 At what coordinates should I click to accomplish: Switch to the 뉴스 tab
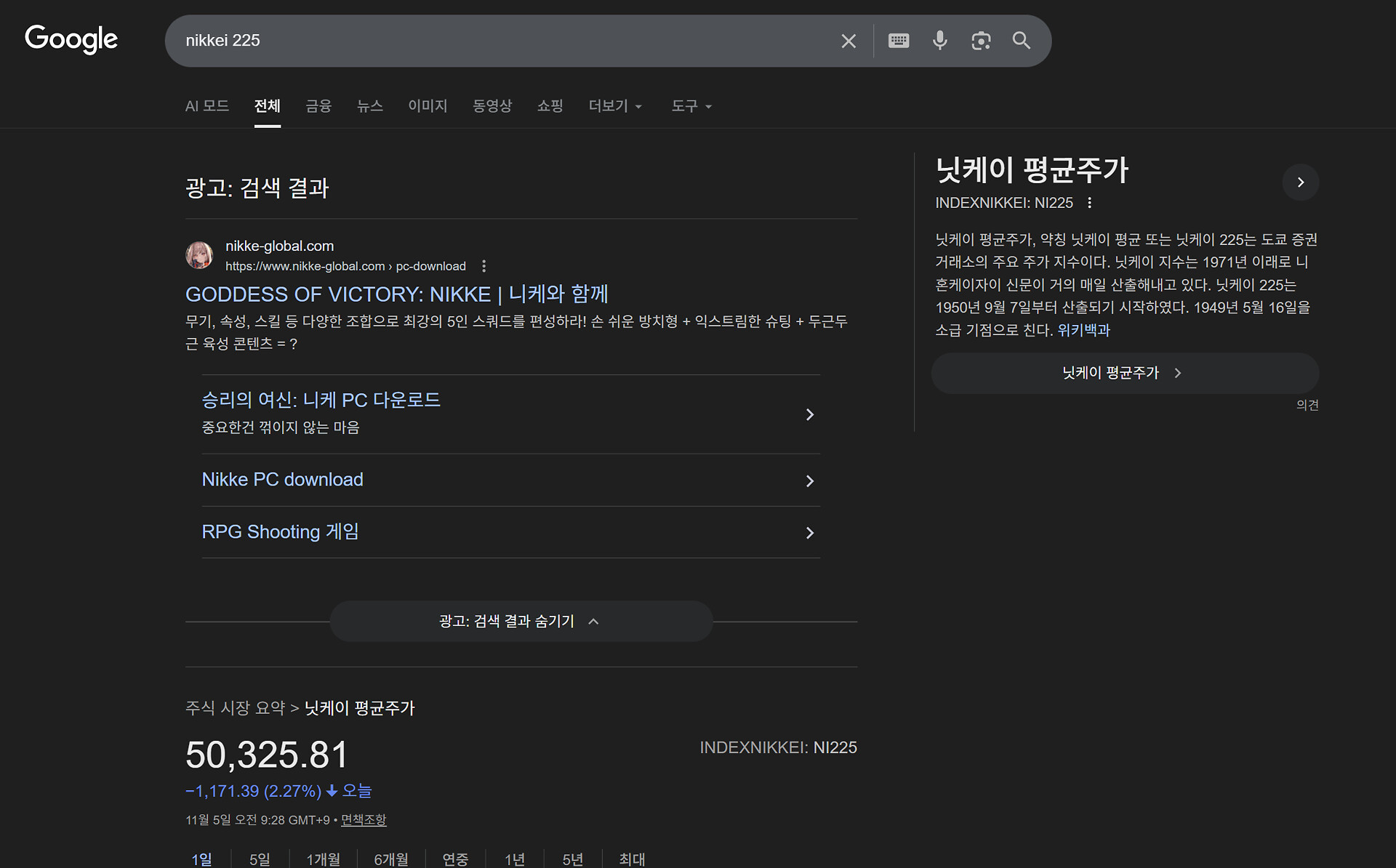pyautogui.click(x=369, y=106)
